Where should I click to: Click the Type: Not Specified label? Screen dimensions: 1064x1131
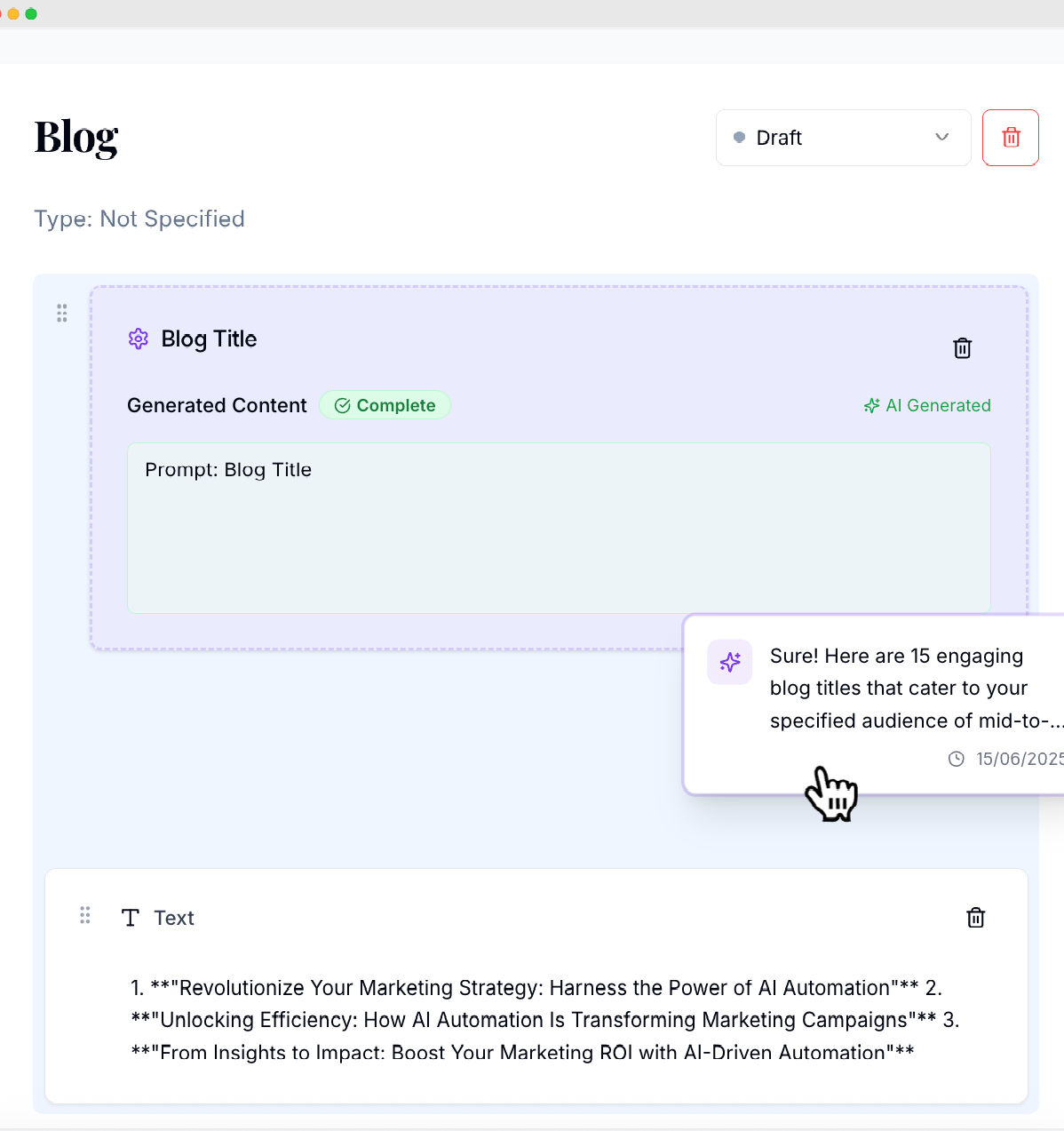pyautogui.click(x=139, y=219)
